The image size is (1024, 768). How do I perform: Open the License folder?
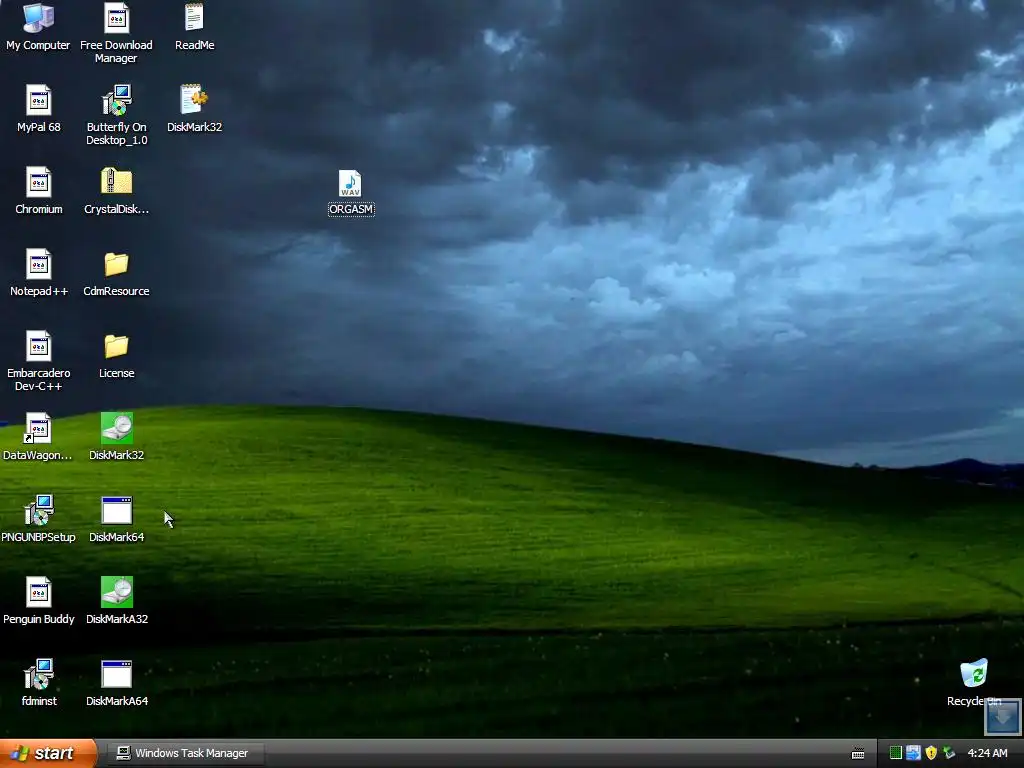click(x=116, y=355)
